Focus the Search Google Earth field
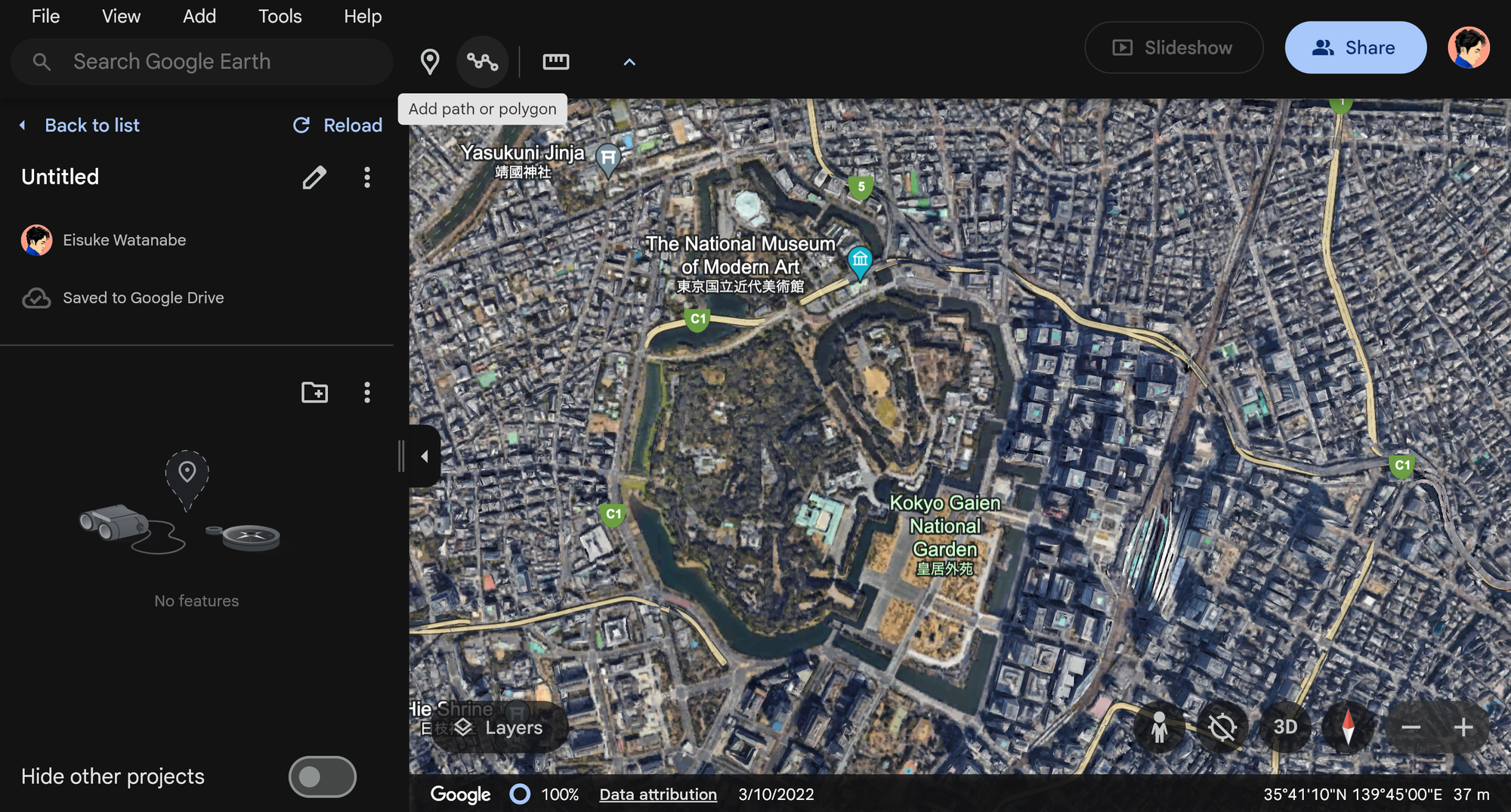Screen dimensions: 1511x812 pos(202,62)
